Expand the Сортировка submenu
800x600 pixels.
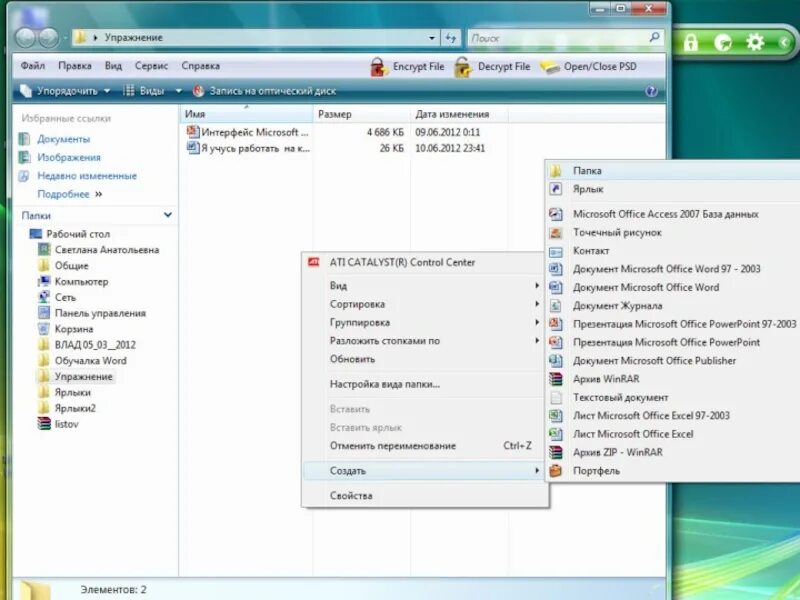(537, 304)
